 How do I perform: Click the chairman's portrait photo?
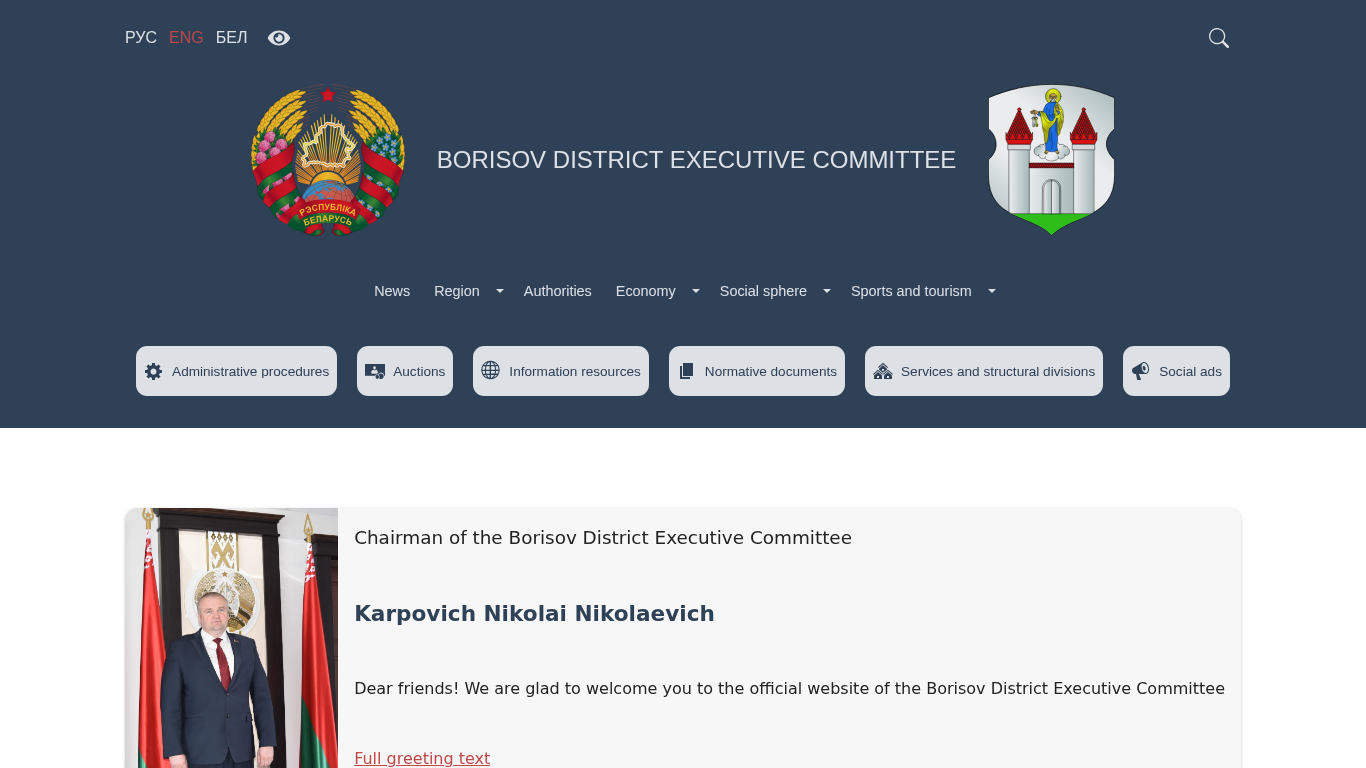232,638
